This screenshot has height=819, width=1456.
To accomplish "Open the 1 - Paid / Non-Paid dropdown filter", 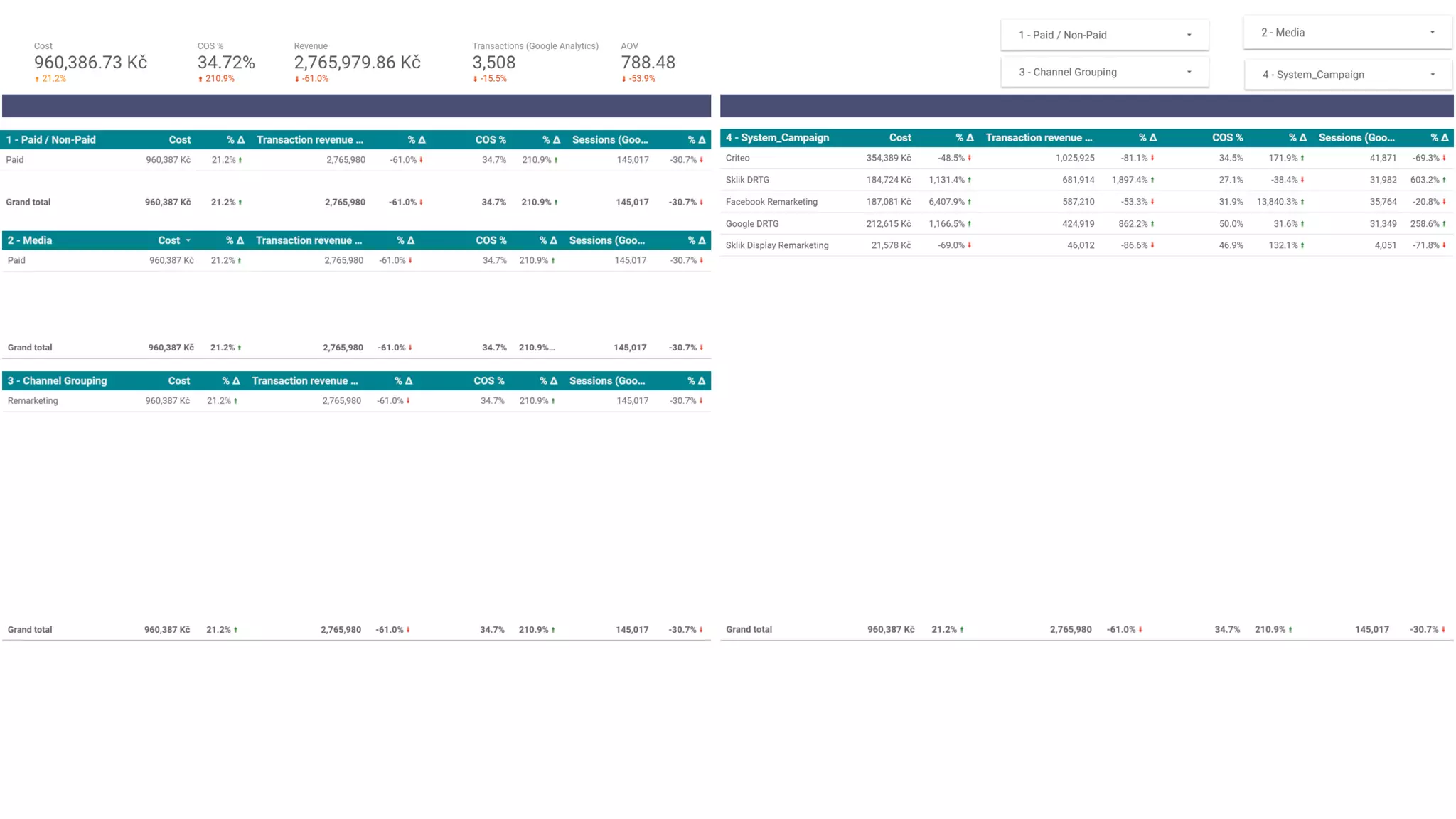I will click(1104, 35).
